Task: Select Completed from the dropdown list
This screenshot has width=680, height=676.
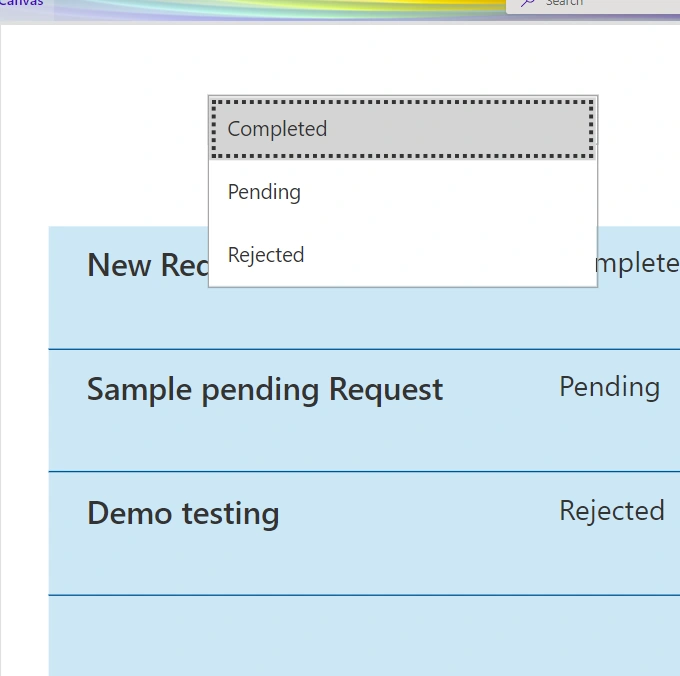Action: tap(403, 129)
